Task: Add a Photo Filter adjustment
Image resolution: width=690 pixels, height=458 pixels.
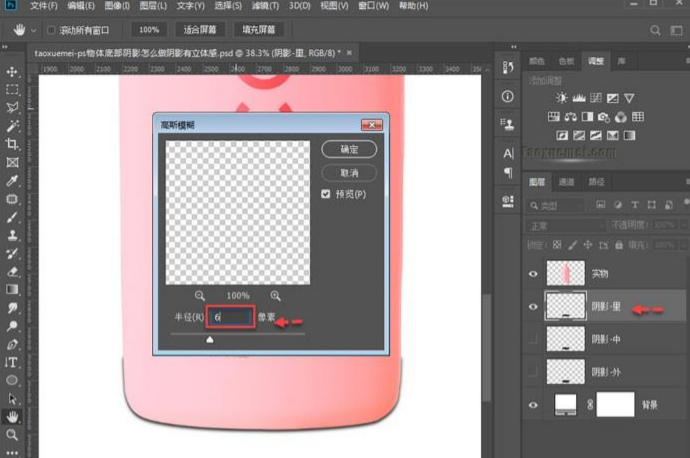Action: tap(604, 117)
